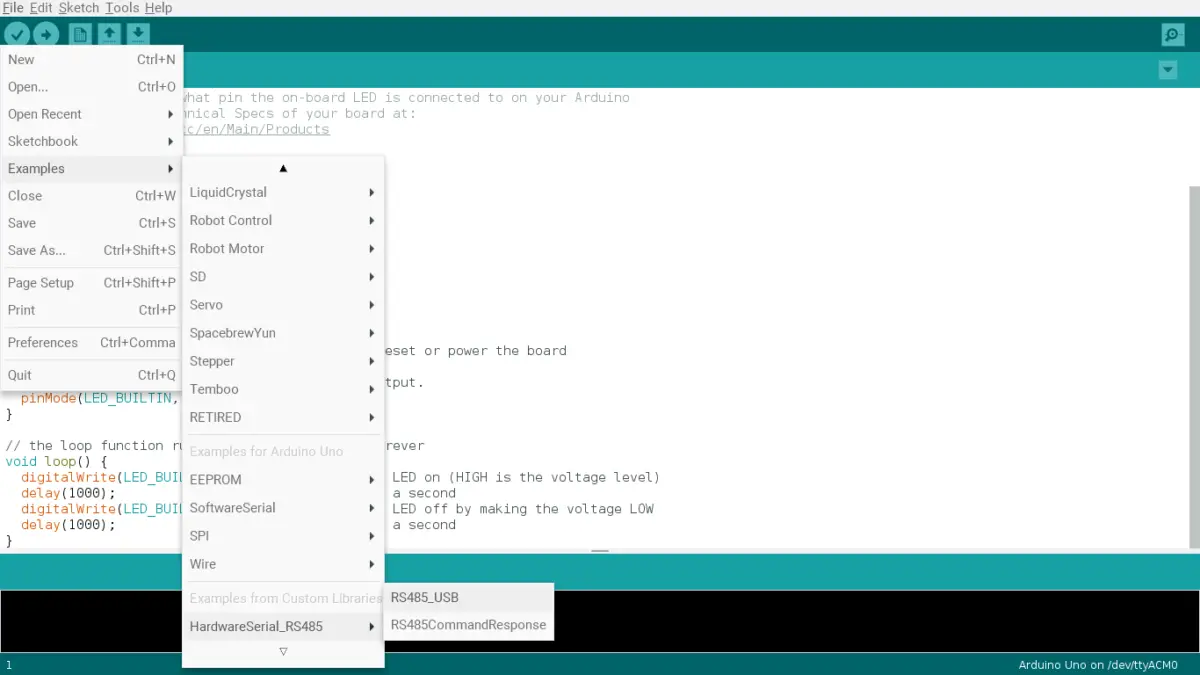Image resolution: width=1200 pixels, height=675 pixels.
Task: Click the Open sketch icon in the toolbar
Action: click(x=109, y=33)
